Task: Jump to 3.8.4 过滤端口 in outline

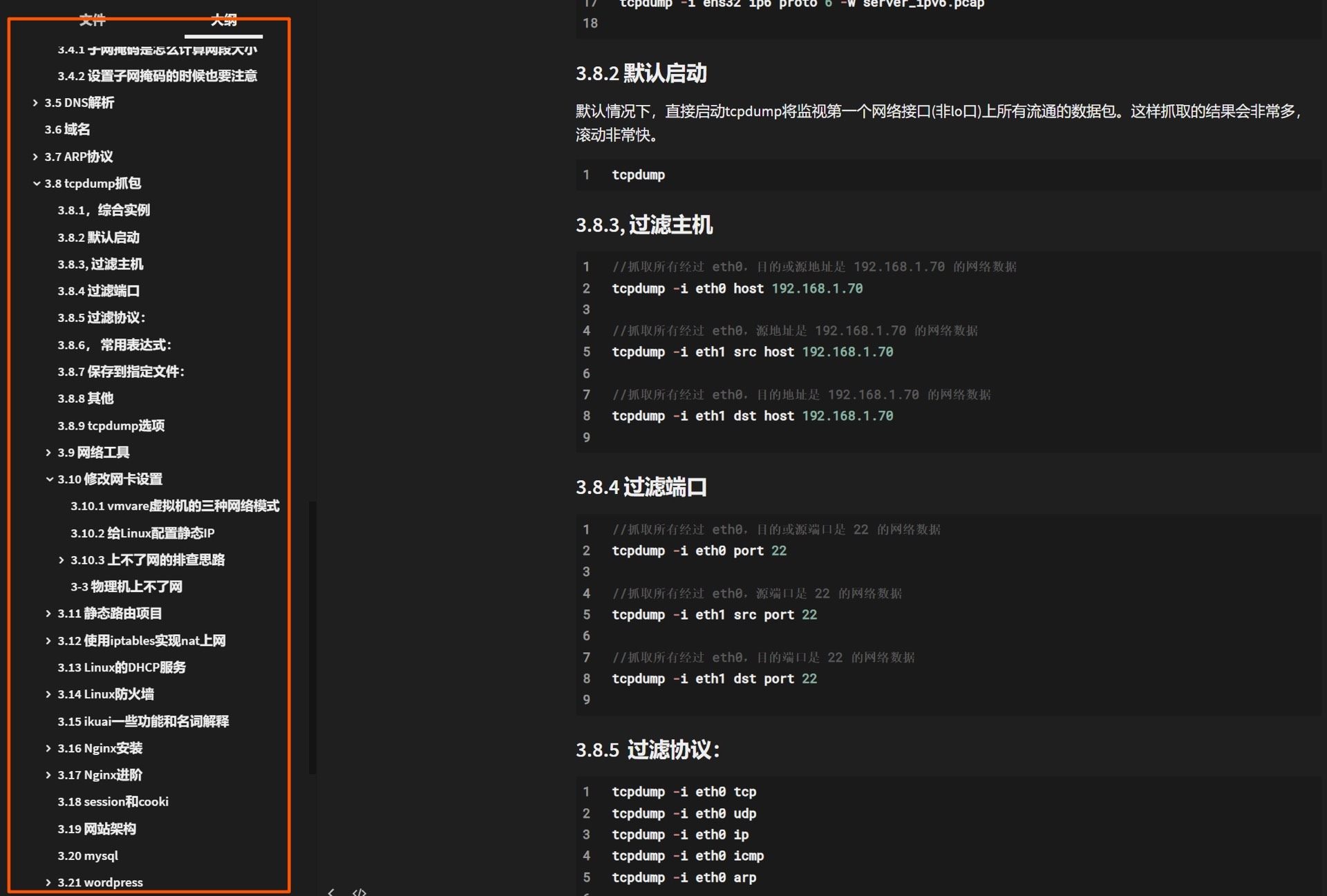Action: pyautogui.click(x=99, y=292)
